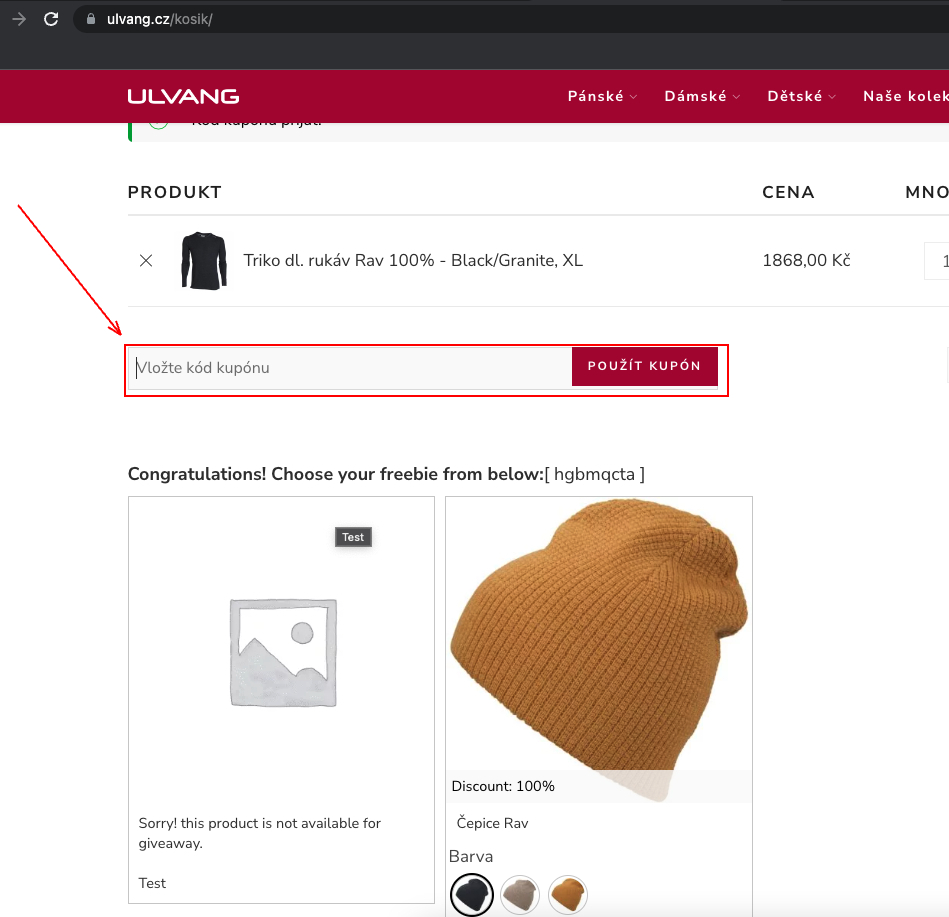Select the orange beanie color swatch
The width and height of the screenshot is (949, 917).
point(568,895)
